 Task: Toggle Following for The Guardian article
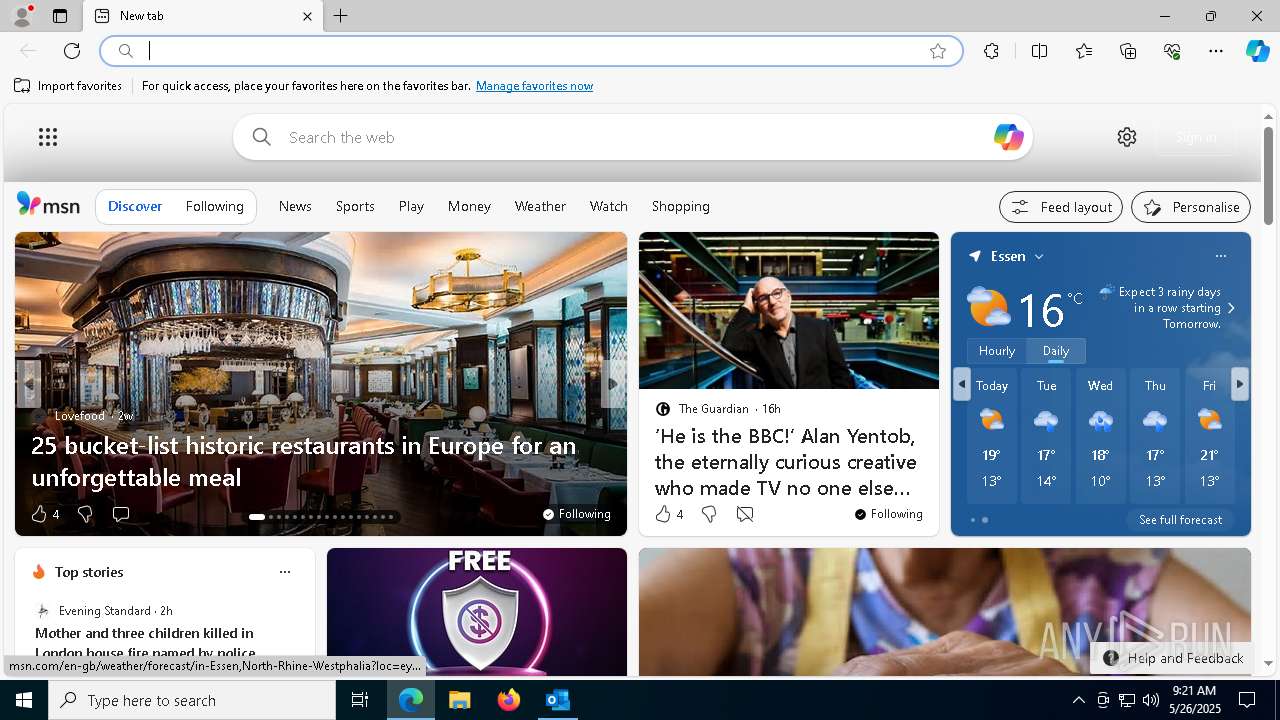(888, 514)
